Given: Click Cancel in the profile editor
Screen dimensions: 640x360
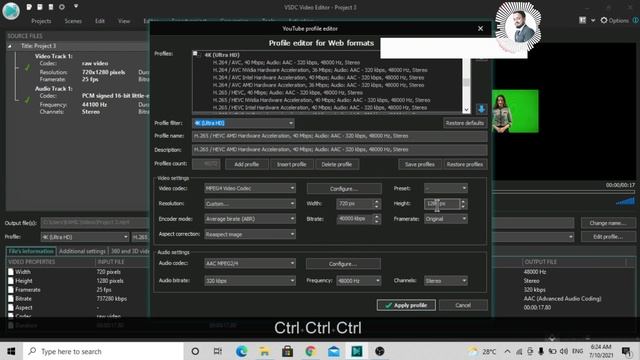Looking at the screenshot, I should point(463,305).
